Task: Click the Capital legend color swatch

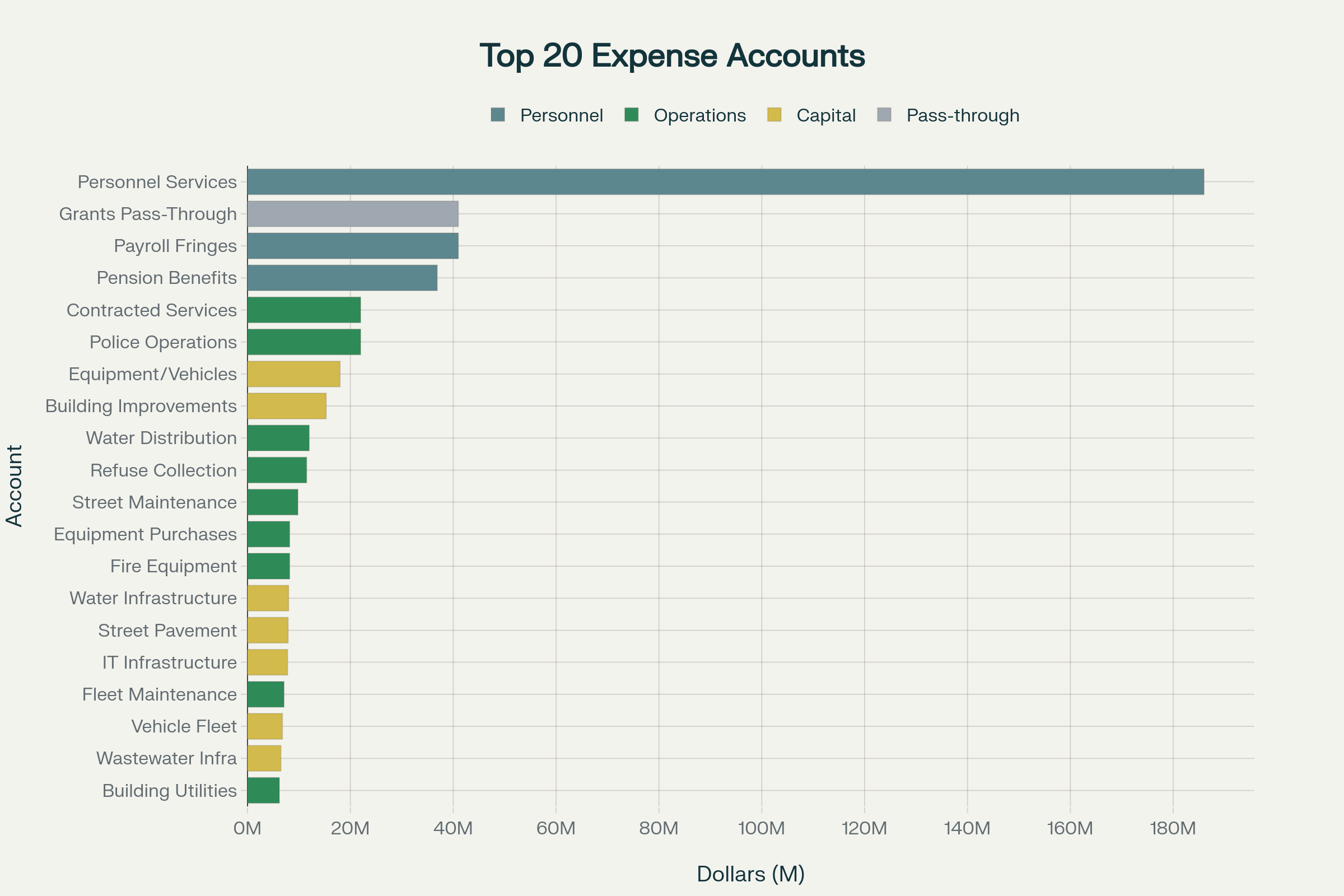Action: pos(774,115)
